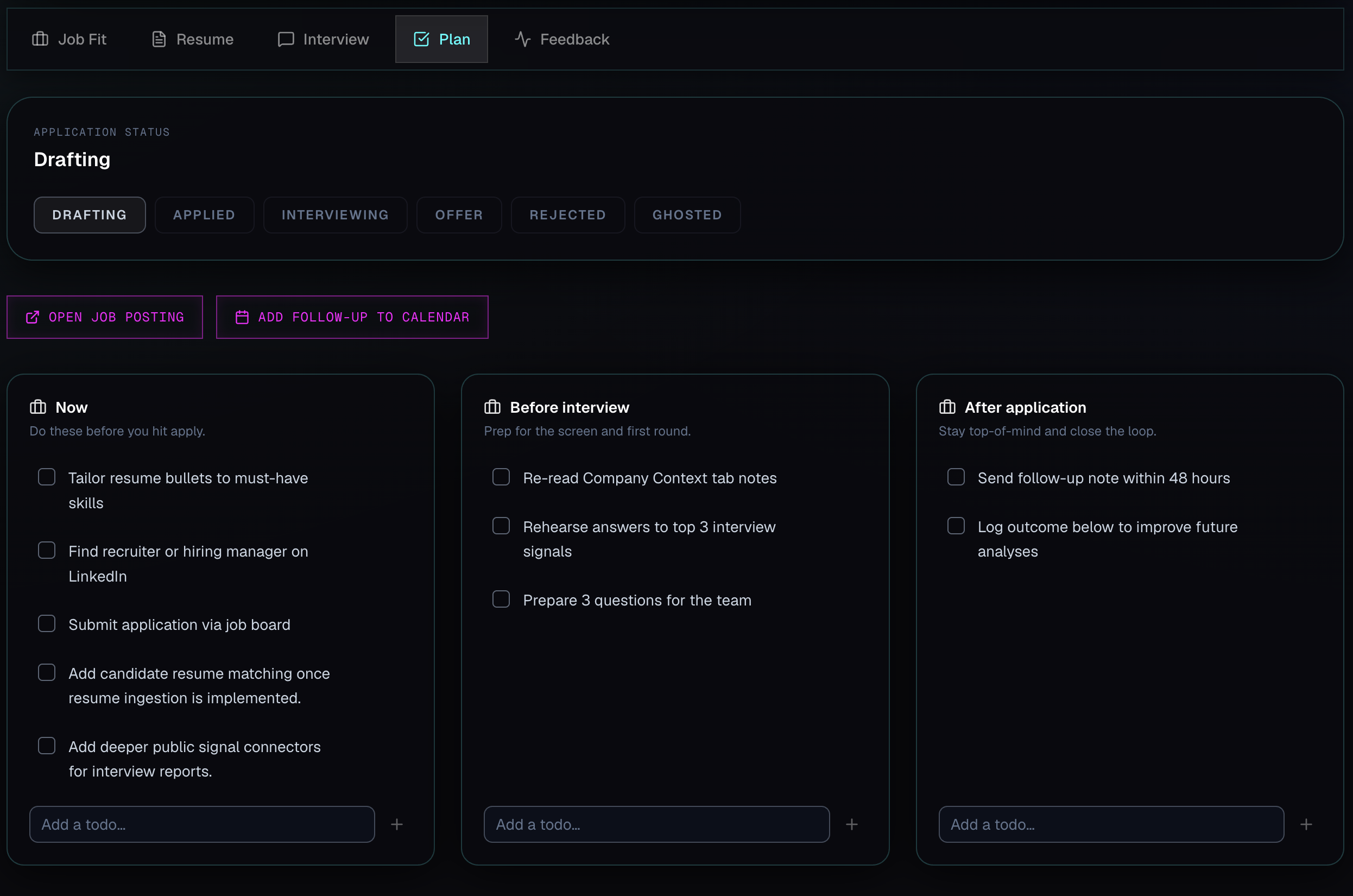Click the plus icon in the Now card
Screen dimensions: 1353x896
point(397,824)
